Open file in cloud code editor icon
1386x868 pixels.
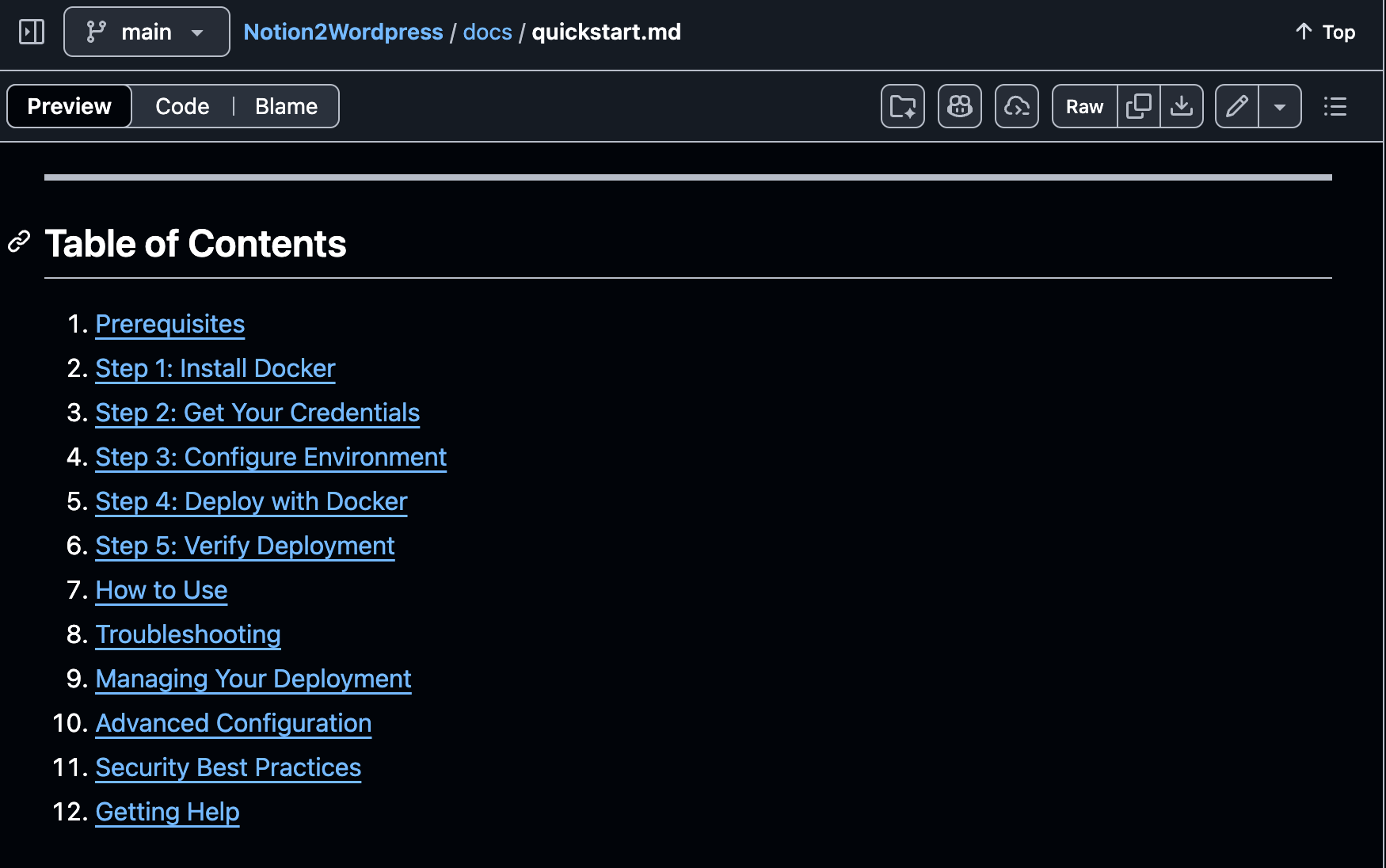(1017, 106)
